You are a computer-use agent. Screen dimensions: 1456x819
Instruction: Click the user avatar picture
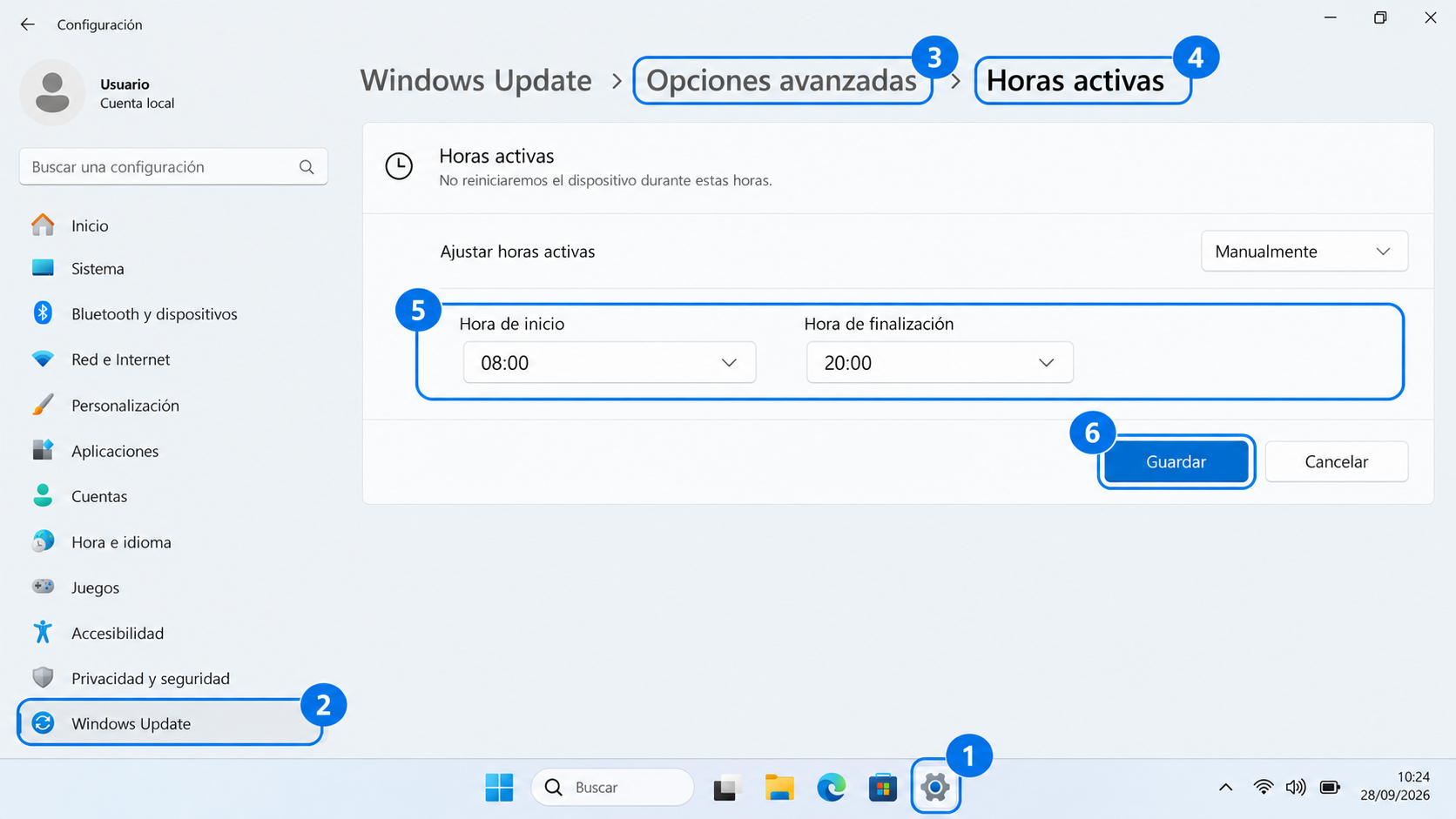point(52,92)
